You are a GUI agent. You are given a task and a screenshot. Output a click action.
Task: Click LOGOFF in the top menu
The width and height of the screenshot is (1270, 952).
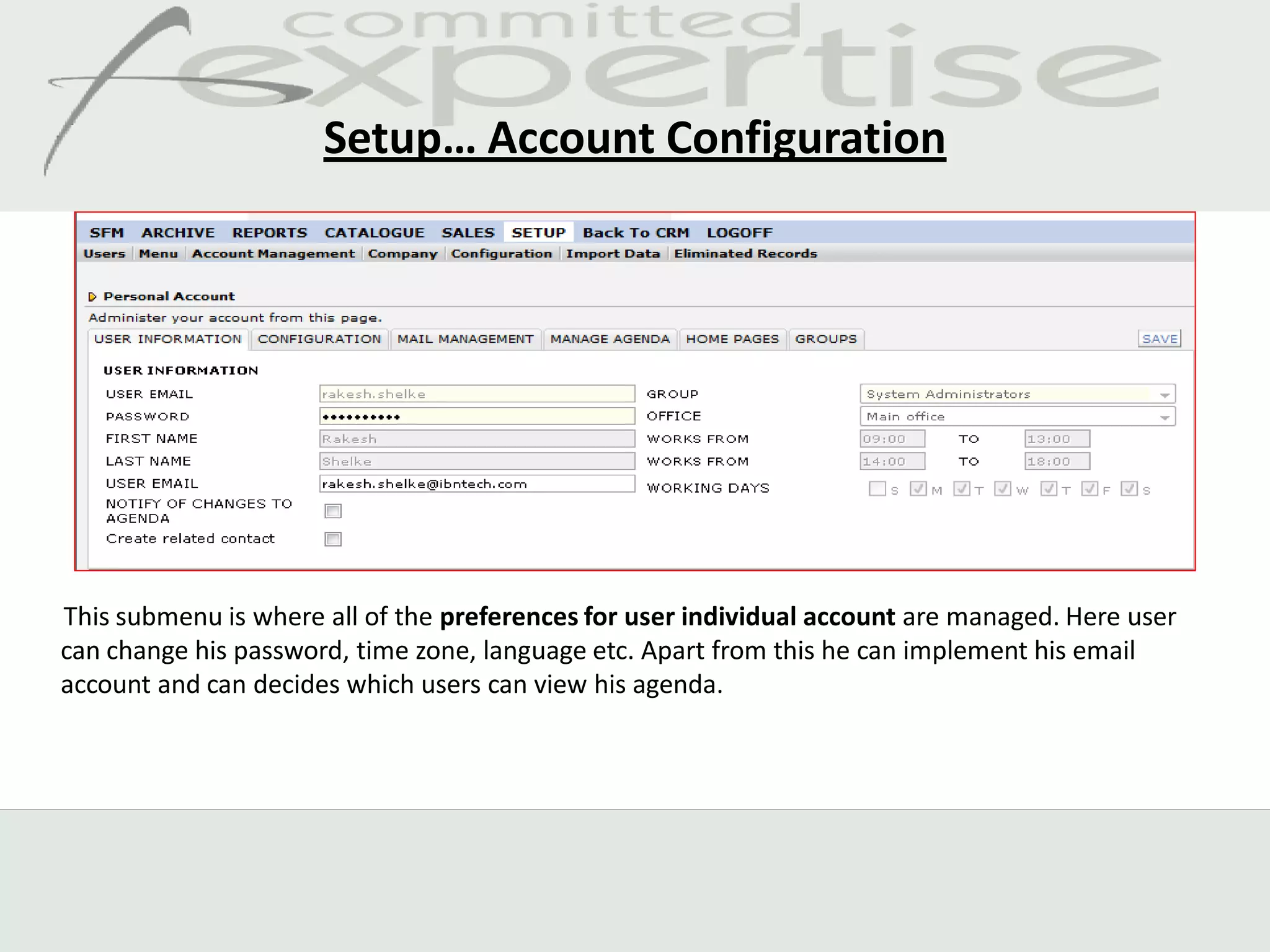(740, 233)
